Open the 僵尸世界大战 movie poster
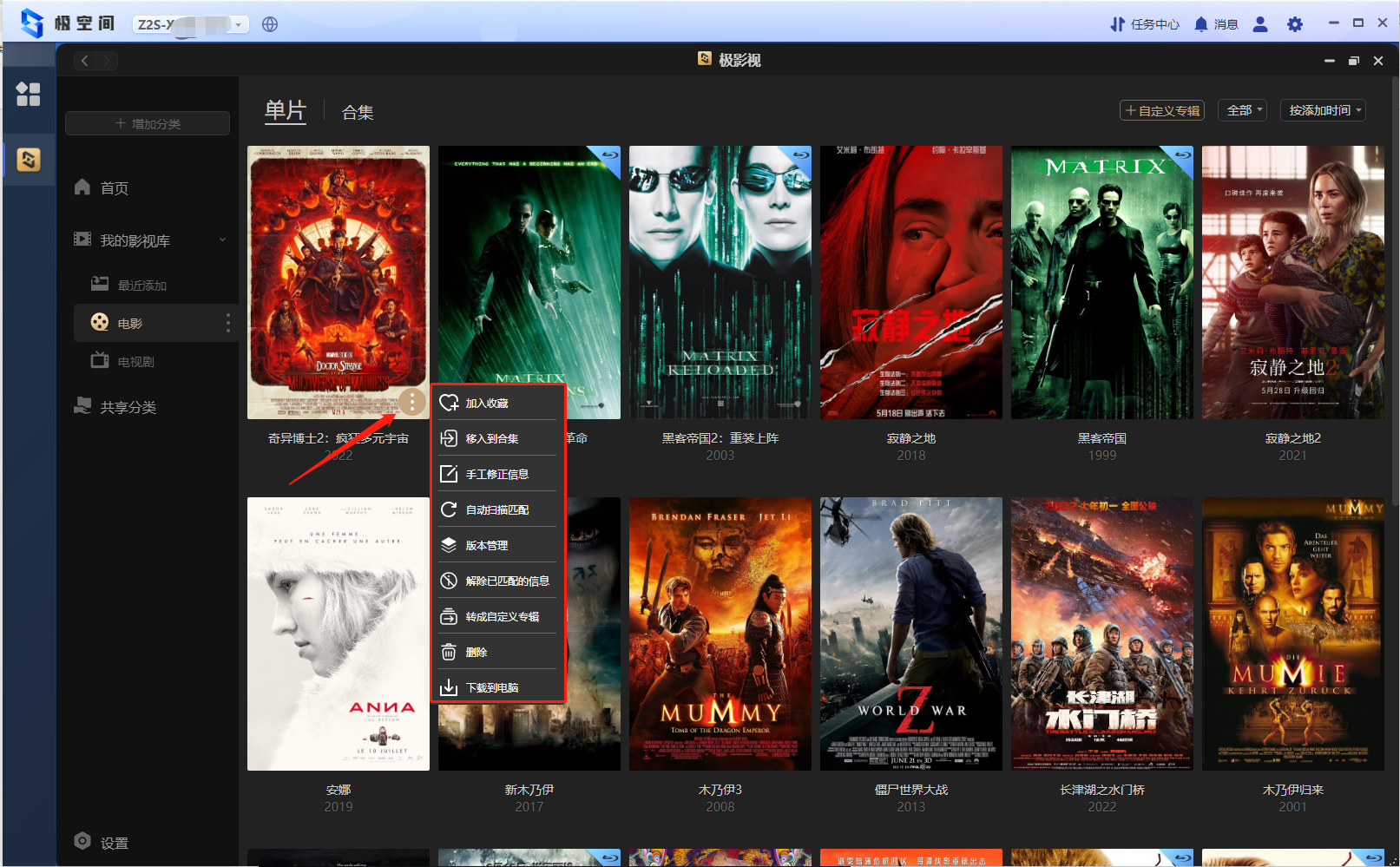 click(x=910, y=634)
